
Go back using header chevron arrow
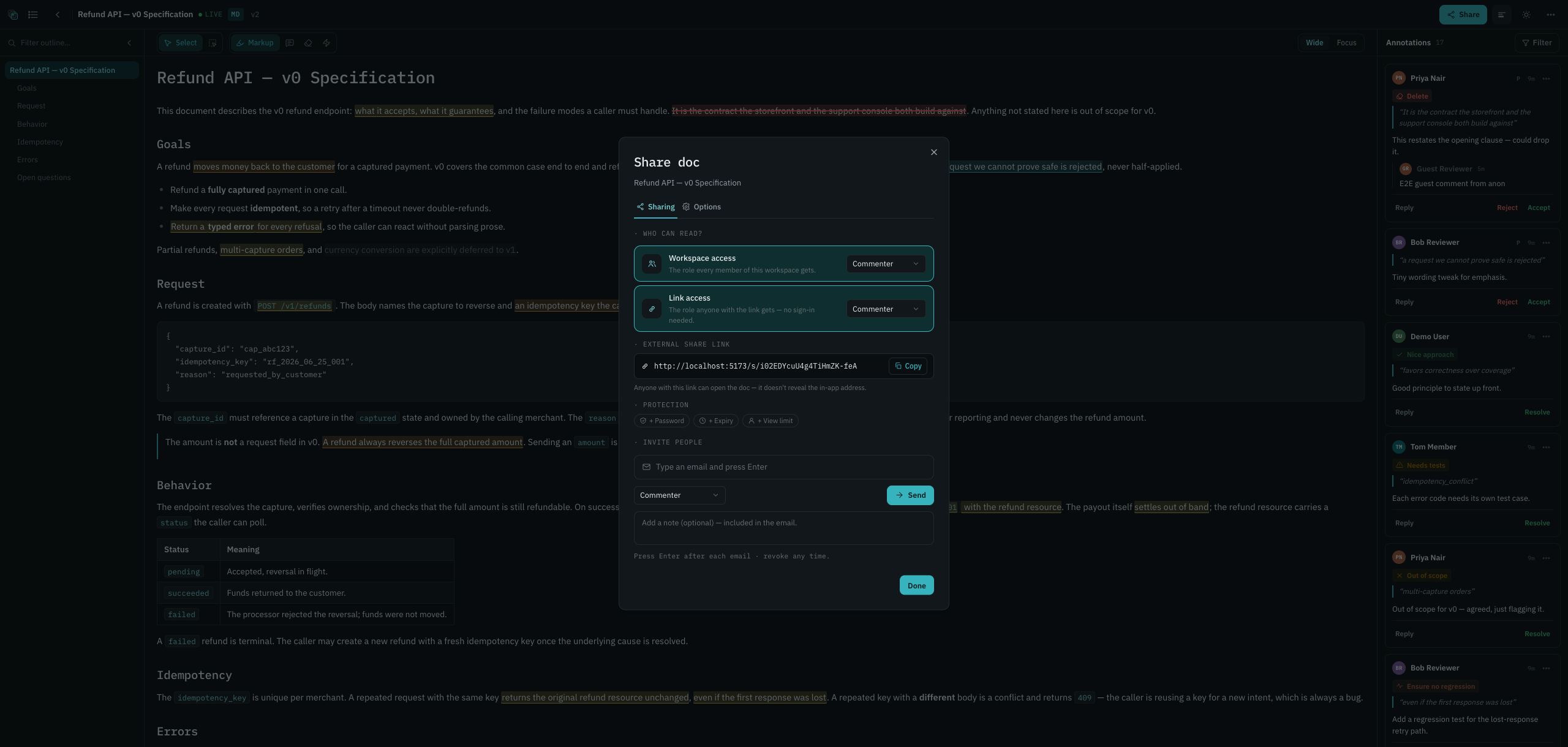point(58,15)
